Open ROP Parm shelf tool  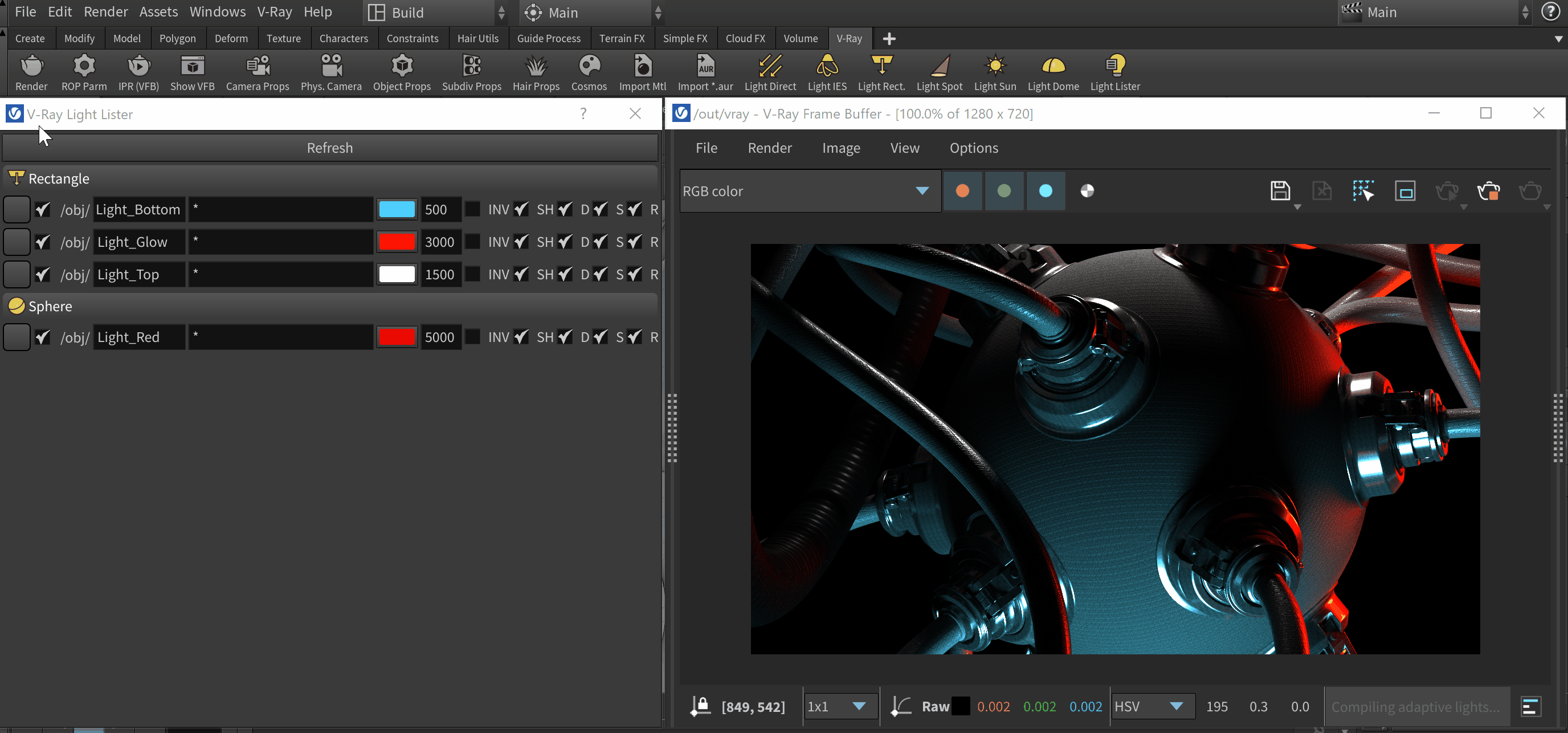point(84,72)
